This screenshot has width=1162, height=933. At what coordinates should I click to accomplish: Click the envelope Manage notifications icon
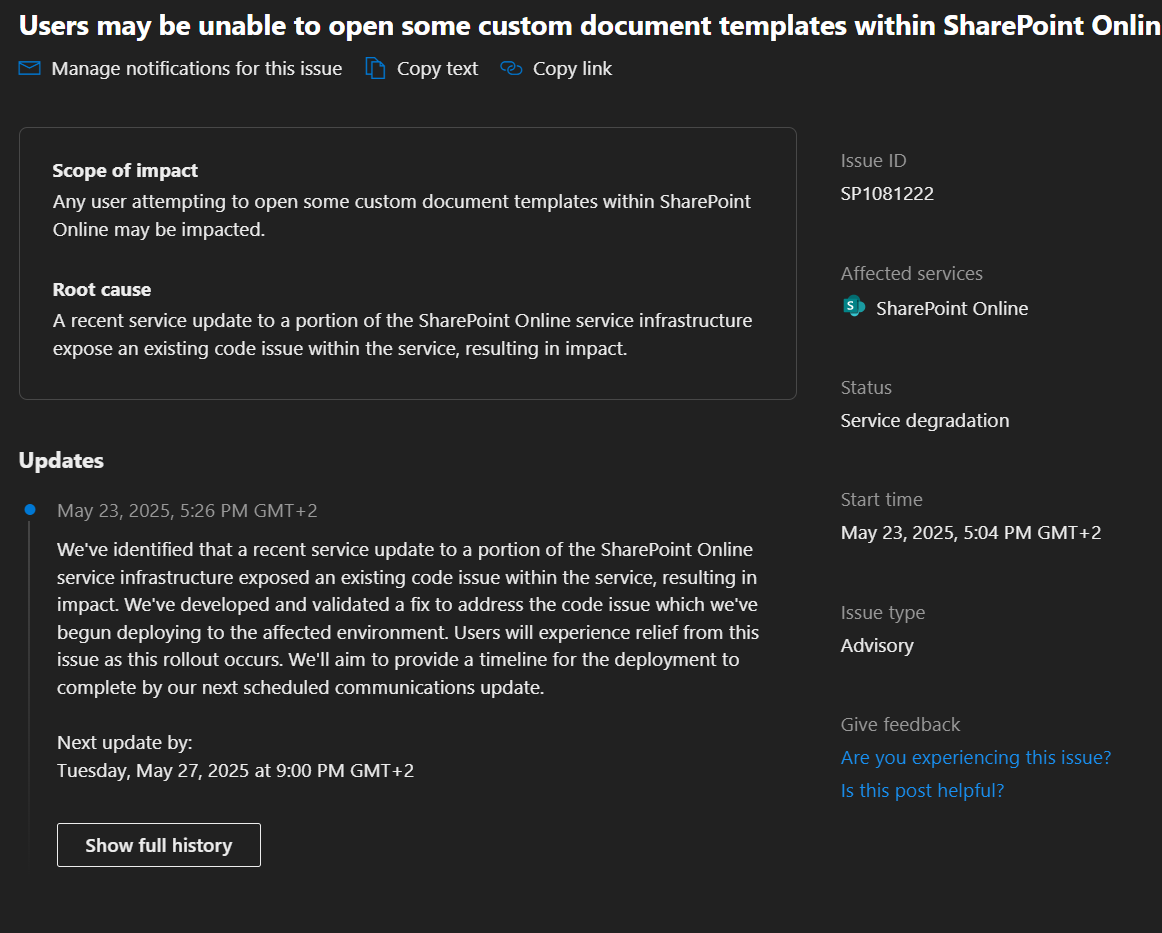(30, 68)
